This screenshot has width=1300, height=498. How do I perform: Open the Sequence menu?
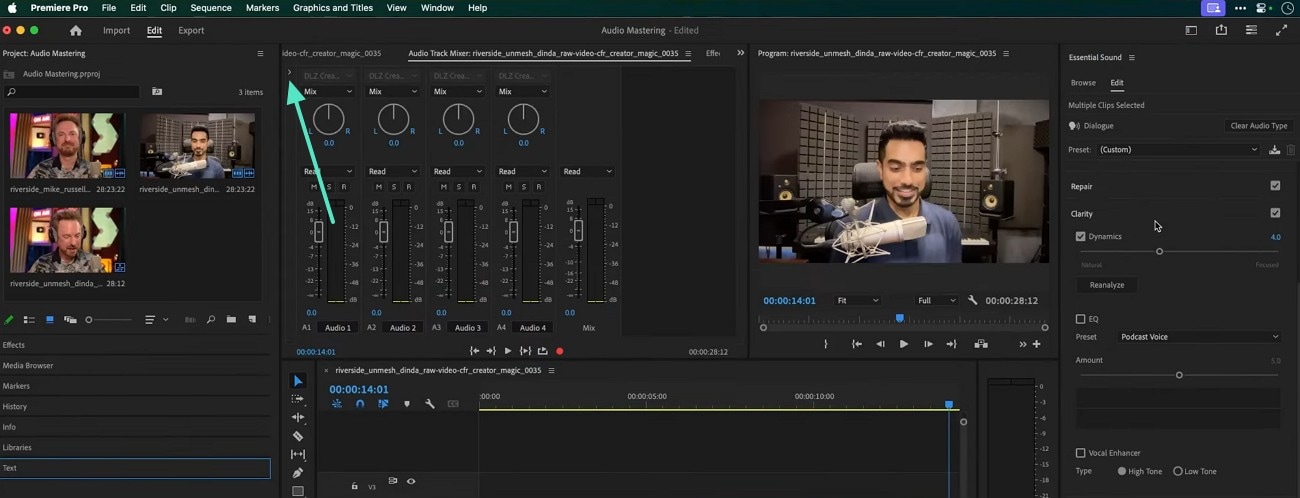[x=211, y=8]
